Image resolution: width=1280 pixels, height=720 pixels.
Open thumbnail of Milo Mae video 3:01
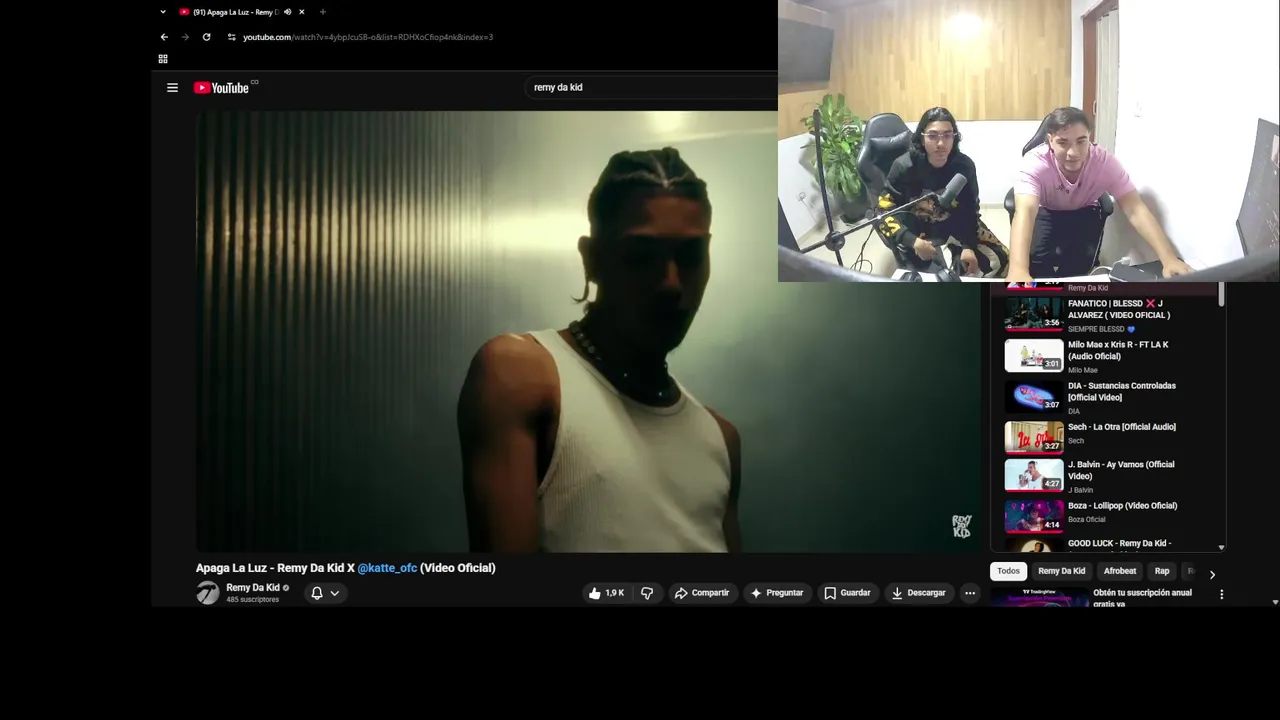point(1034,355)
